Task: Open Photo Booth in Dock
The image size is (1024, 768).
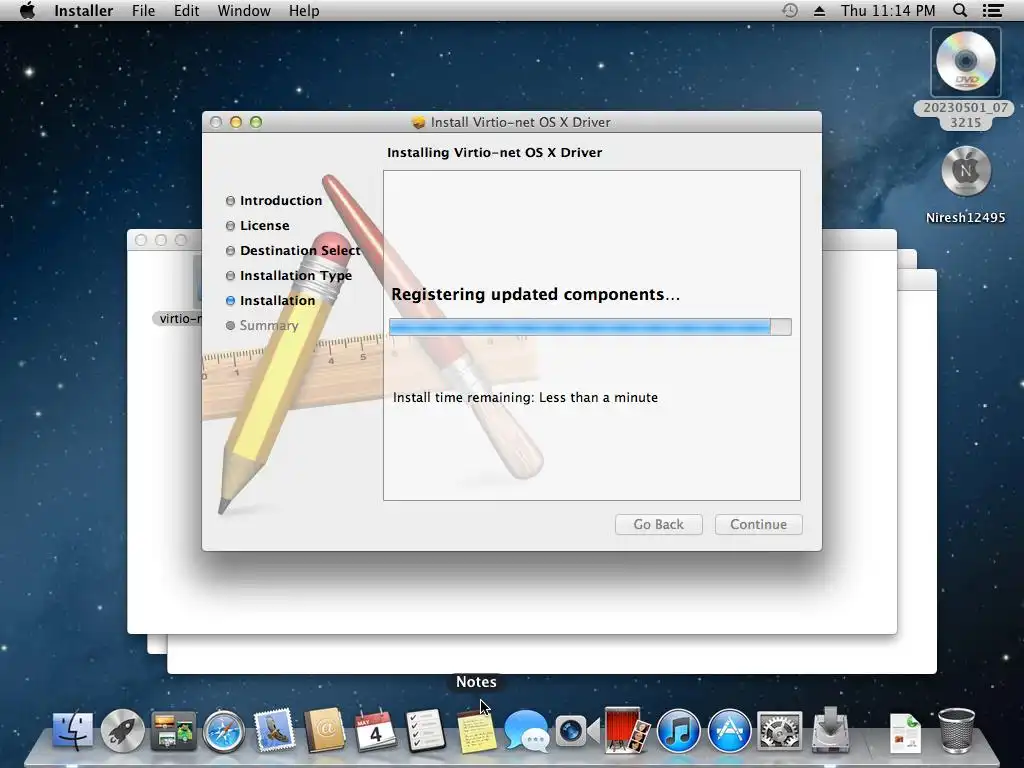Action: click(x=627, y=730)
